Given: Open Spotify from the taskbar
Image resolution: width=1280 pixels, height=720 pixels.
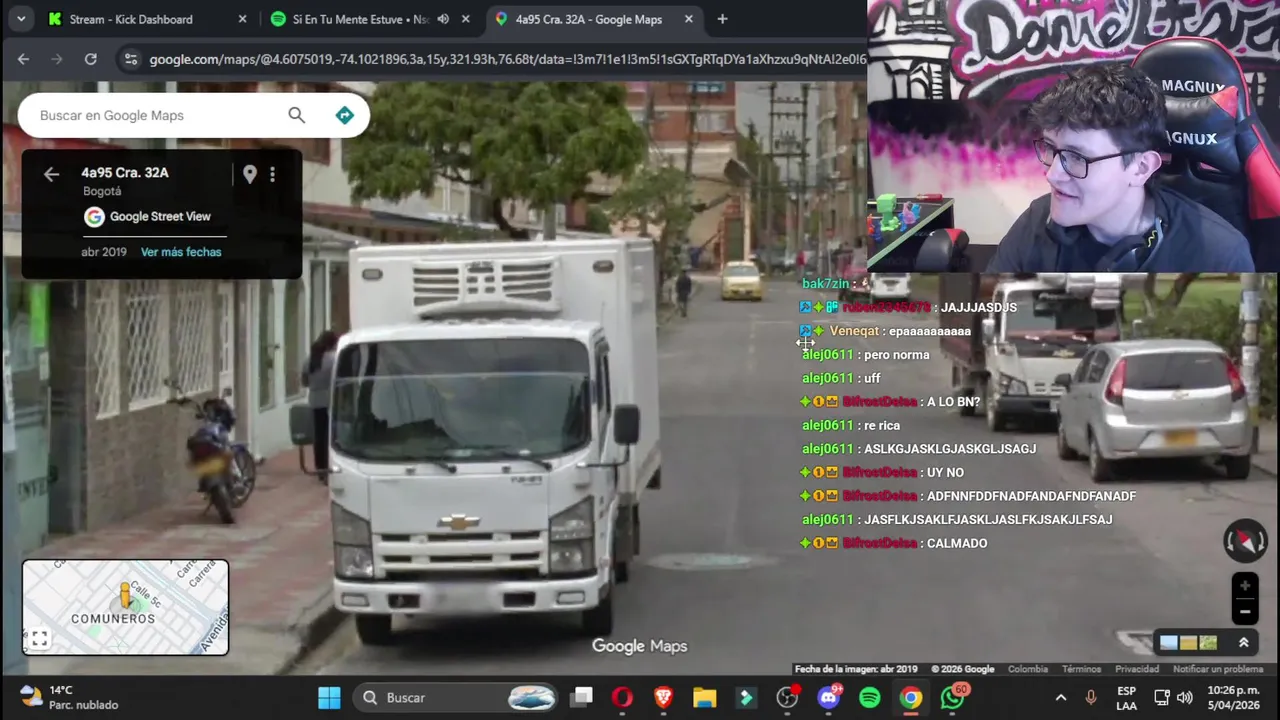Looking at the screenshot, I should pos(870,697).
